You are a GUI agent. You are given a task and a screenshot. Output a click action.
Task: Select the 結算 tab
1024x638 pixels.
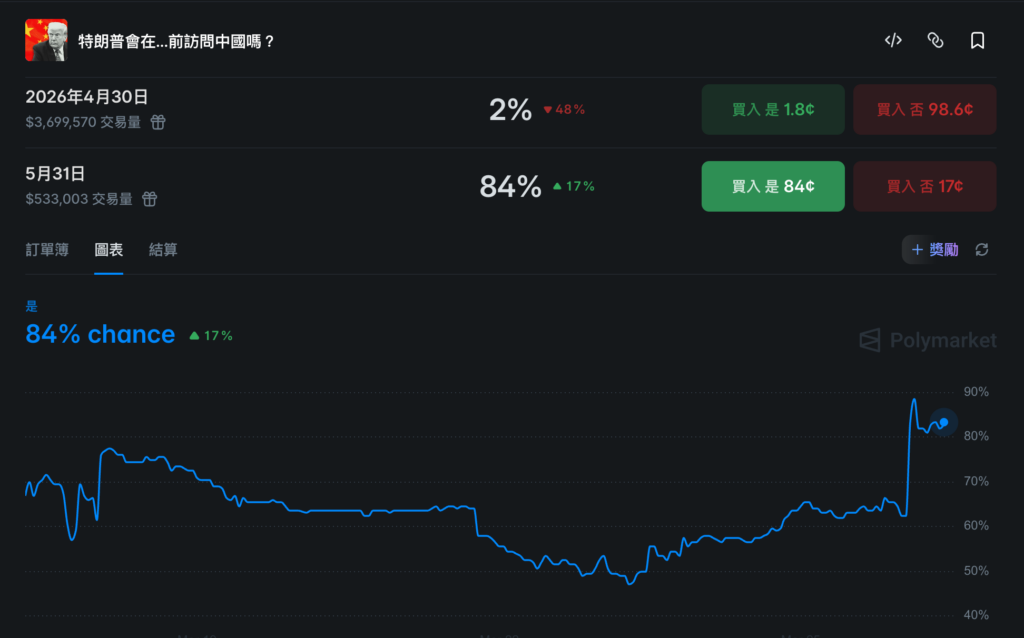[x=163, y=250]
